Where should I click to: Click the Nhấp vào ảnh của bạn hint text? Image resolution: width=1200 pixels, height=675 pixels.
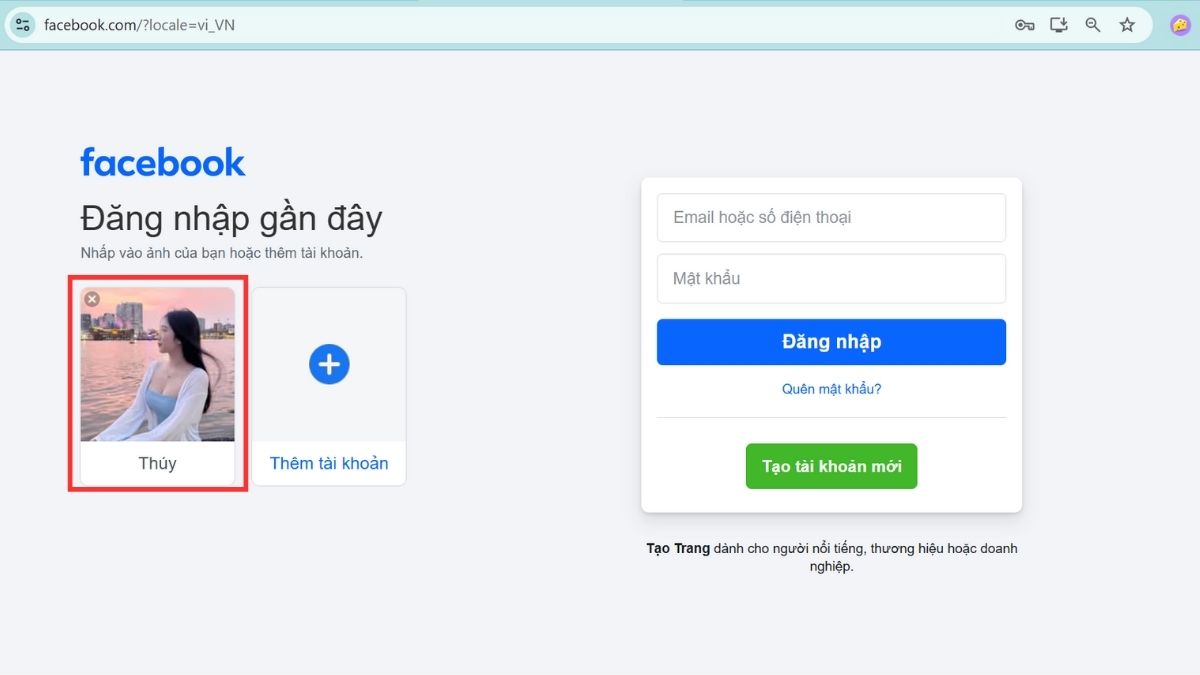pyautogui.click(x=221, y=253)
